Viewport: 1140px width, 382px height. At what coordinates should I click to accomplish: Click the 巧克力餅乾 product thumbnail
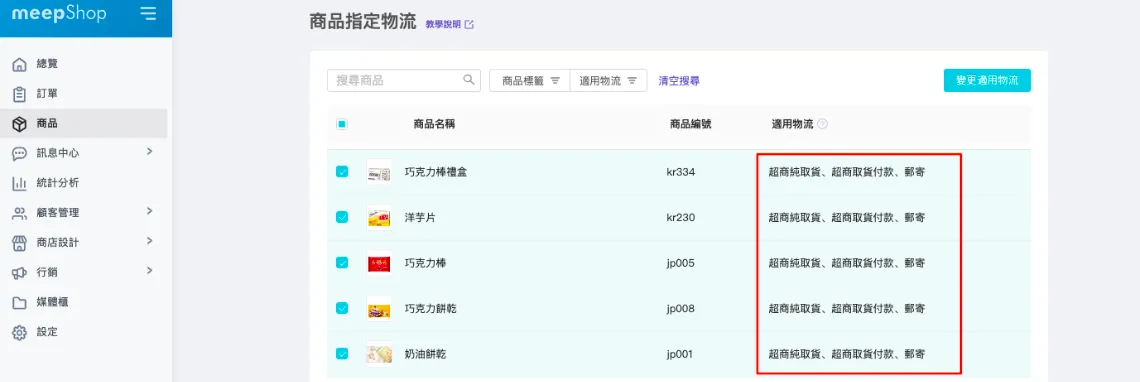(x=380, y=309)
